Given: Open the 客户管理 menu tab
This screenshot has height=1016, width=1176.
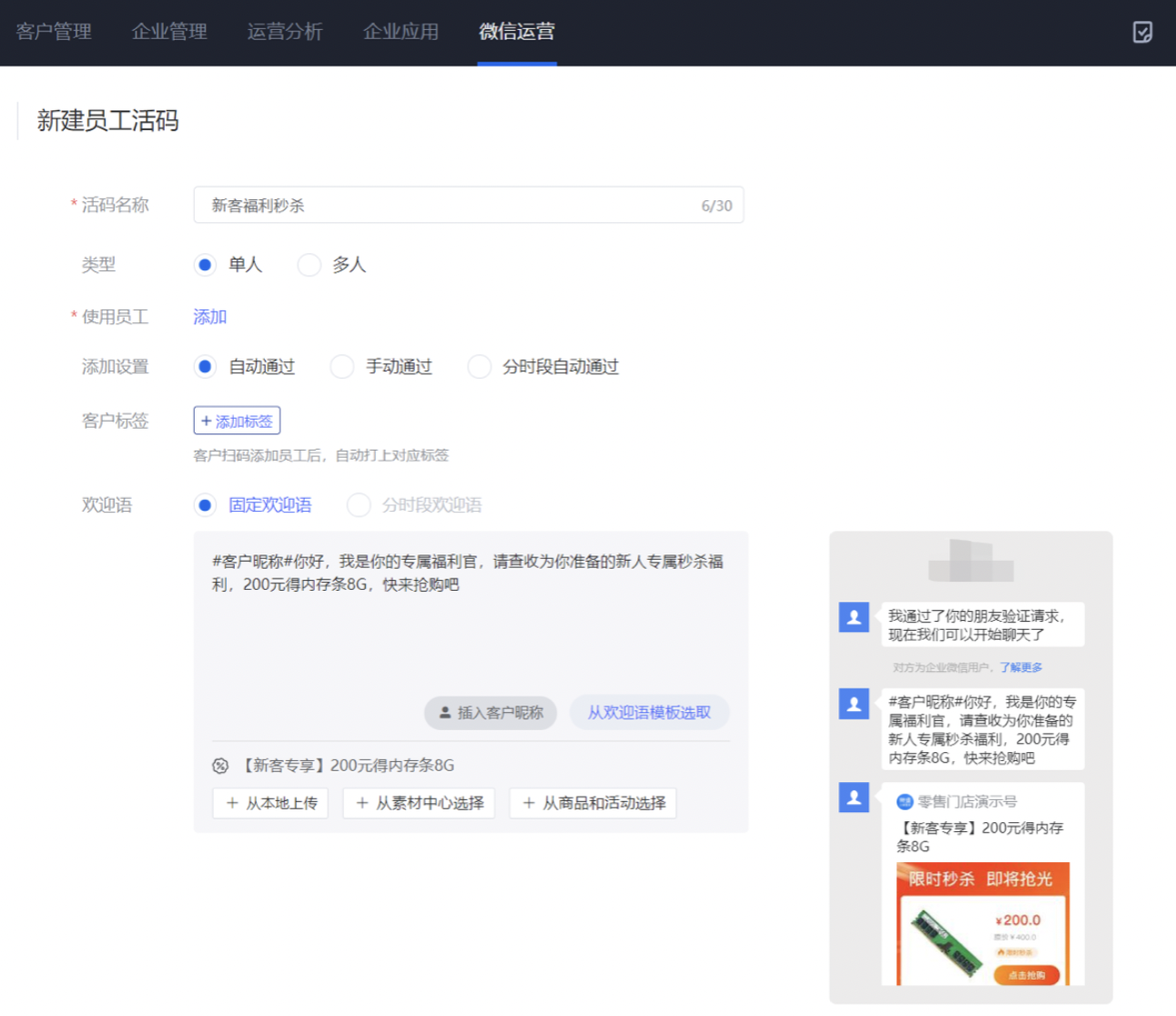Looking at the screenshot, I should [x=54, y=32].
